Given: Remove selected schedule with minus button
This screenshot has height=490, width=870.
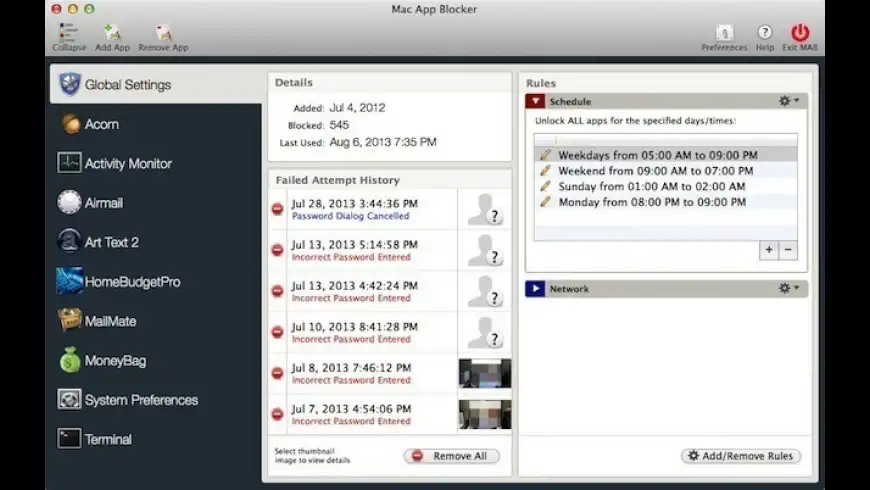Looking at the screenshot, I should click(788, 250).
